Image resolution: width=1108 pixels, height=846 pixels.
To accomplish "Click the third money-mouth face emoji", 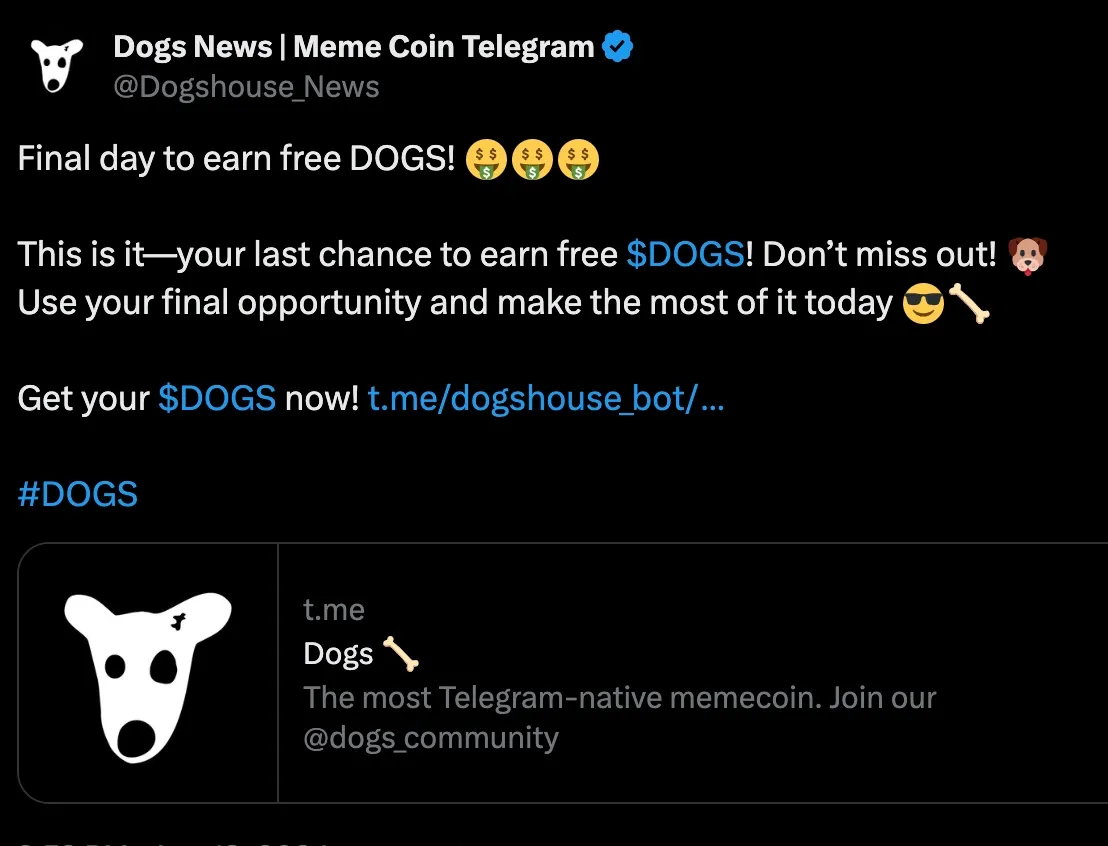I will (x=577, y=159).
